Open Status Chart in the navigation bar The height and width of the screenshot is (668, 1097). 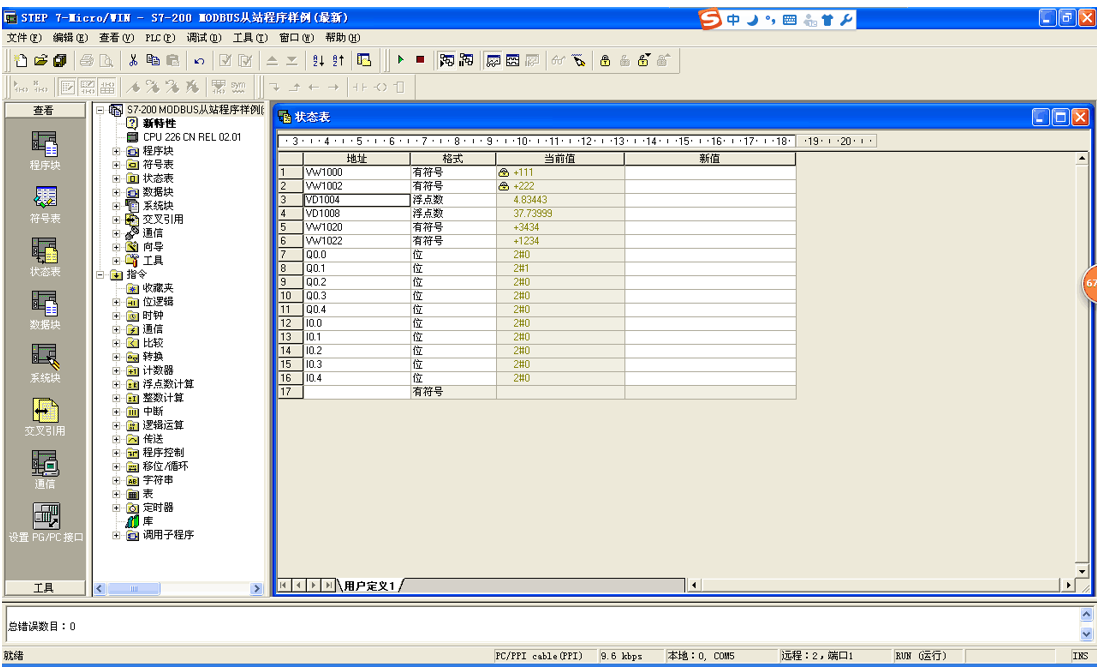pos(45,257)
